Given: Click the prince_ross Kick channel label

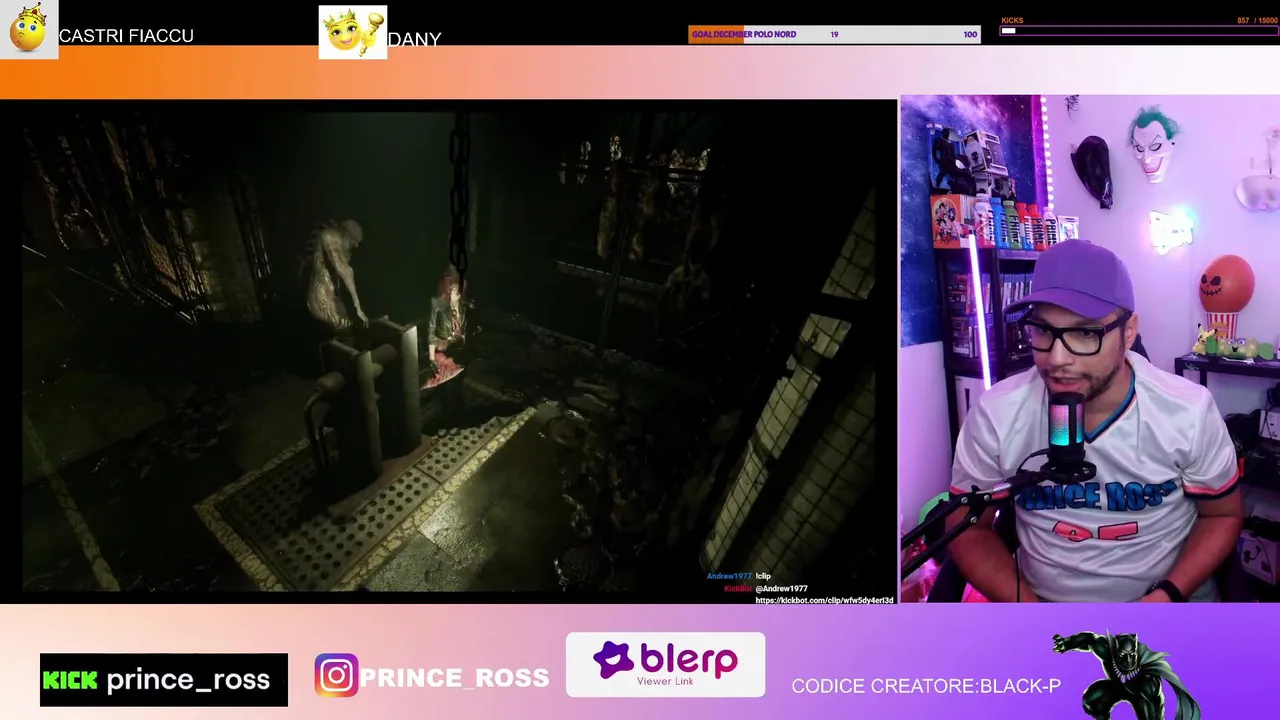Looking at the screenshot, I should pos(188,680).
